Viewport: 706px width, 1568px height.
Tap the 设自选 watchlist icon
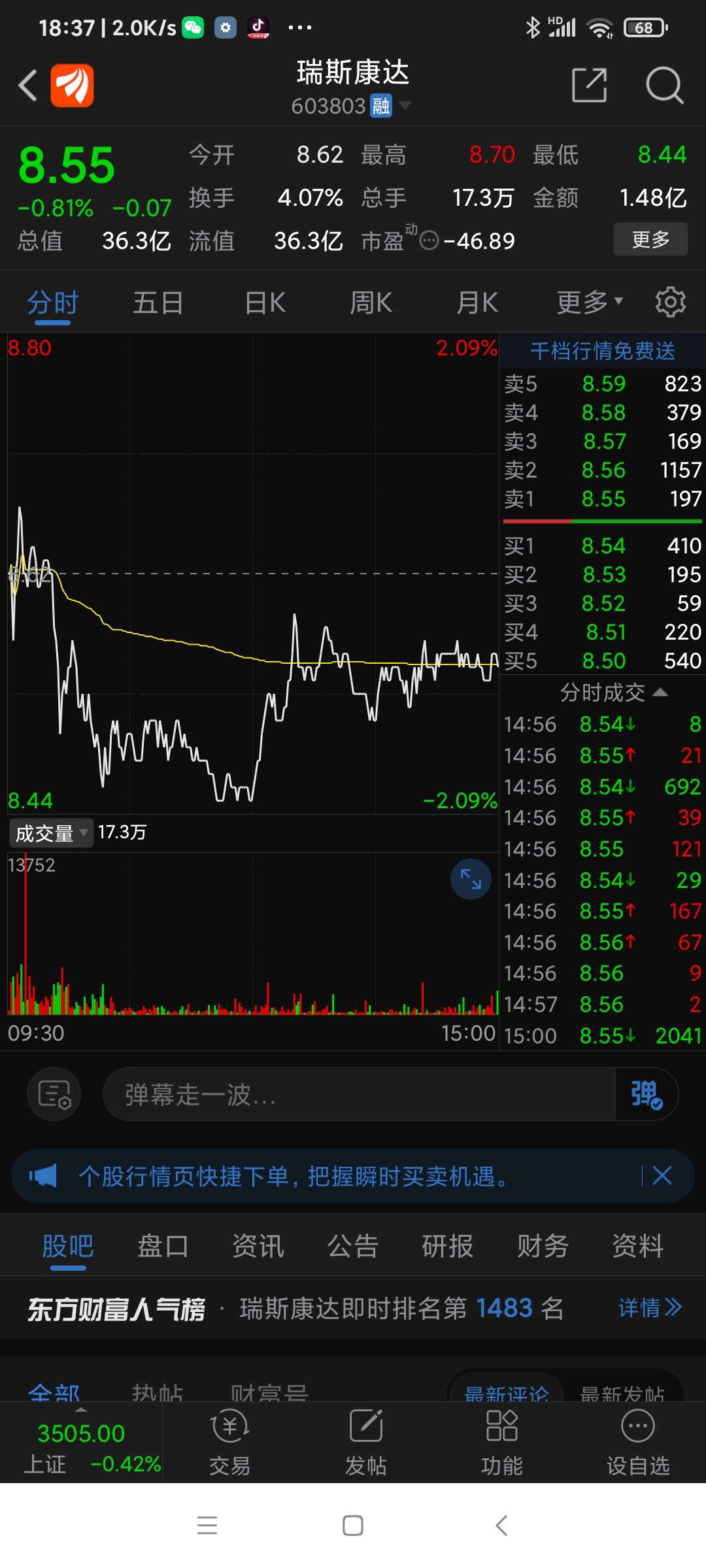tap(638, 1442)
